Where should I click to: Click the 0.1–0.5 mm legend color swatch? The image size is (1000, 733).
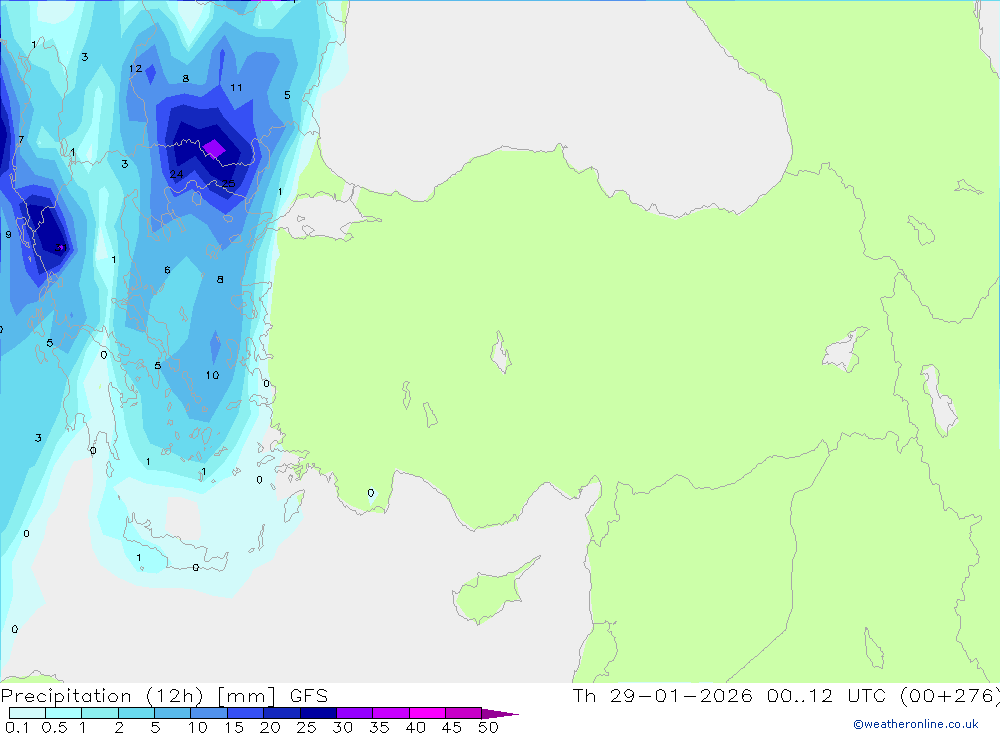pyautogui.click(x=27, y=713)
